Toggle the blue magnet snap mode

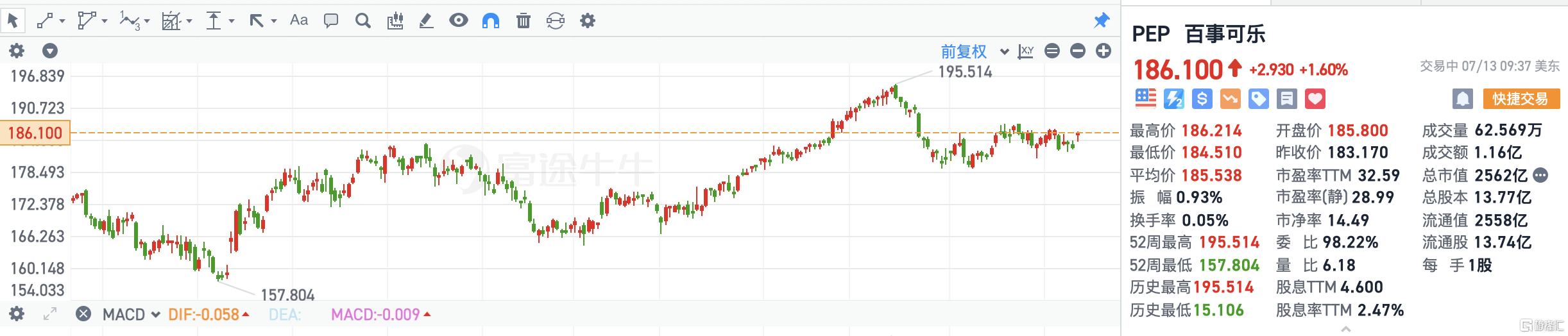coord(491,21)
